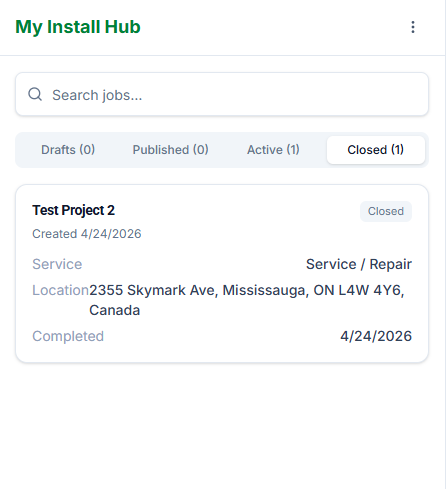The width and height of the screenshot is (446, 489).
Task: Click the Location field label
Action: click(x=60, y=290)
